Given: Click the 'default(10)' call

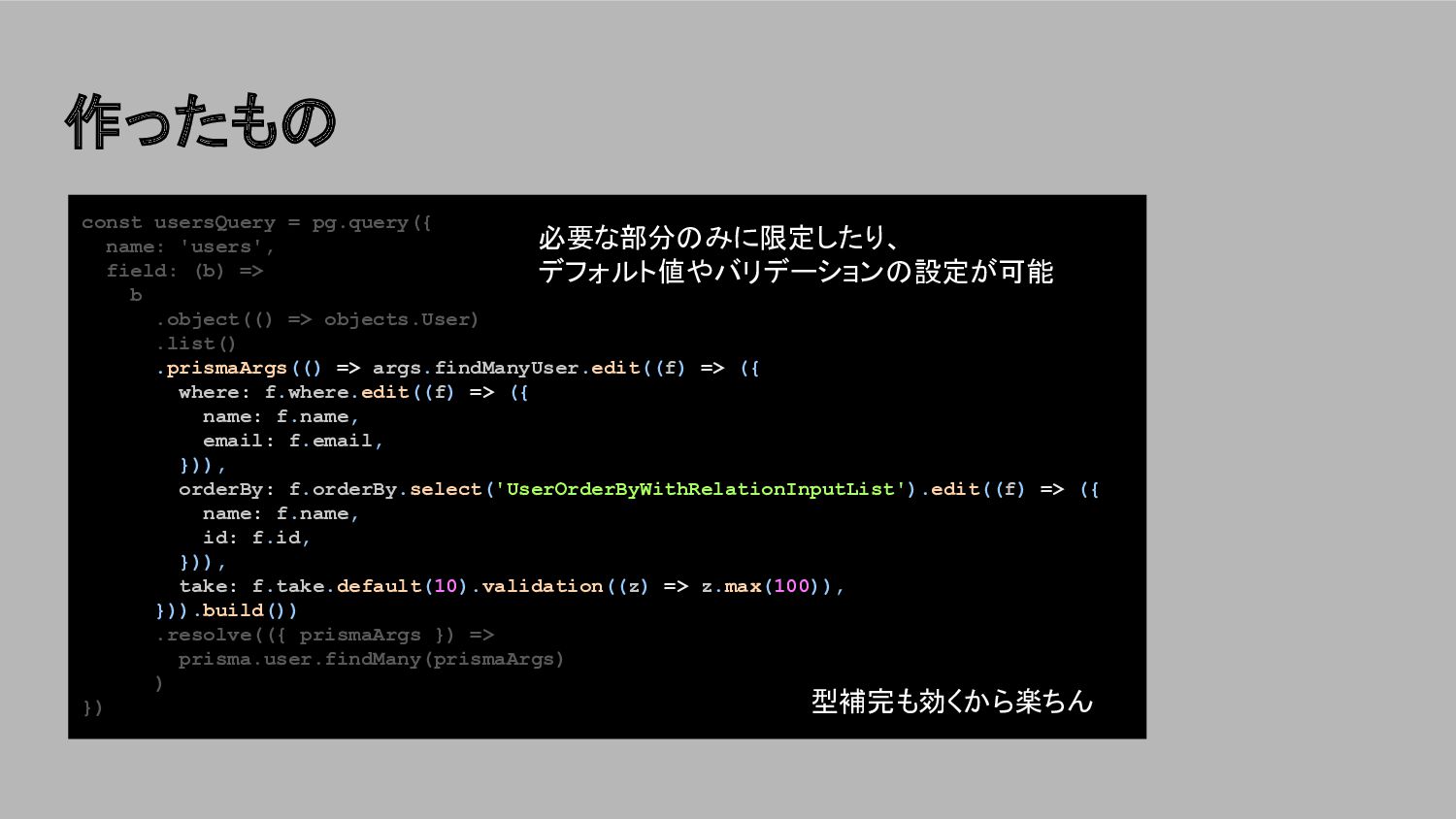Looking at the screenshot, I should (x=403, y=586).
